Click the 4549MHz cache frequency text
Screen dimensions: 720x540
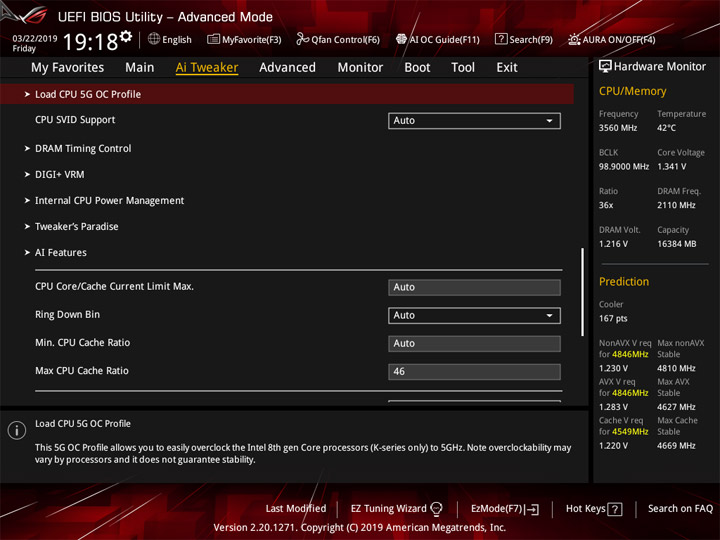(630, 432)
